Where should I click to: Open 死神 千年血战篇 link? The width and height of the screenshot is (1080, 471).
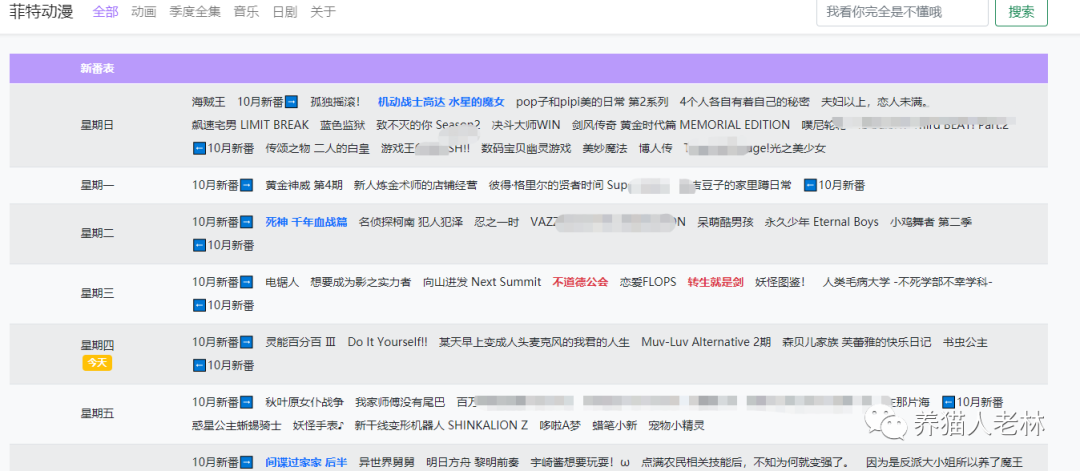307,222
